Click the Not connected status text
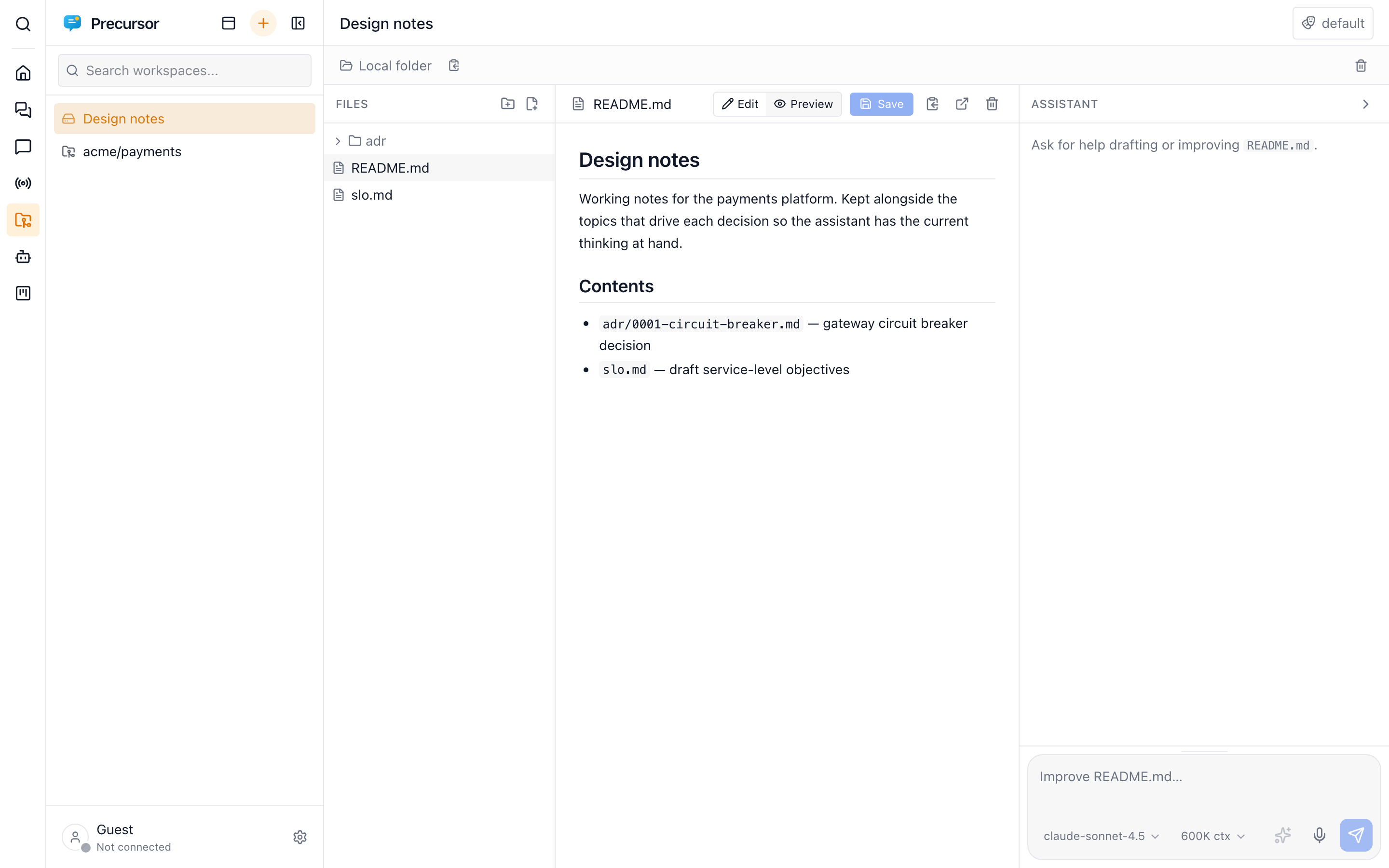The width and height of the screenshot is (1389, 868). point(134,847)
